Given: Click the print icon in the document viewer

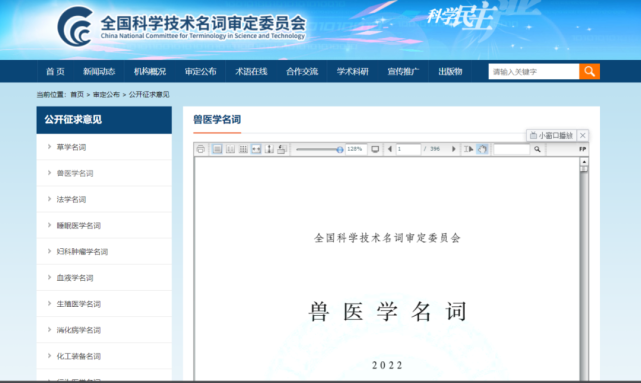Looking at the screenshot, I should tap(200, 149).
